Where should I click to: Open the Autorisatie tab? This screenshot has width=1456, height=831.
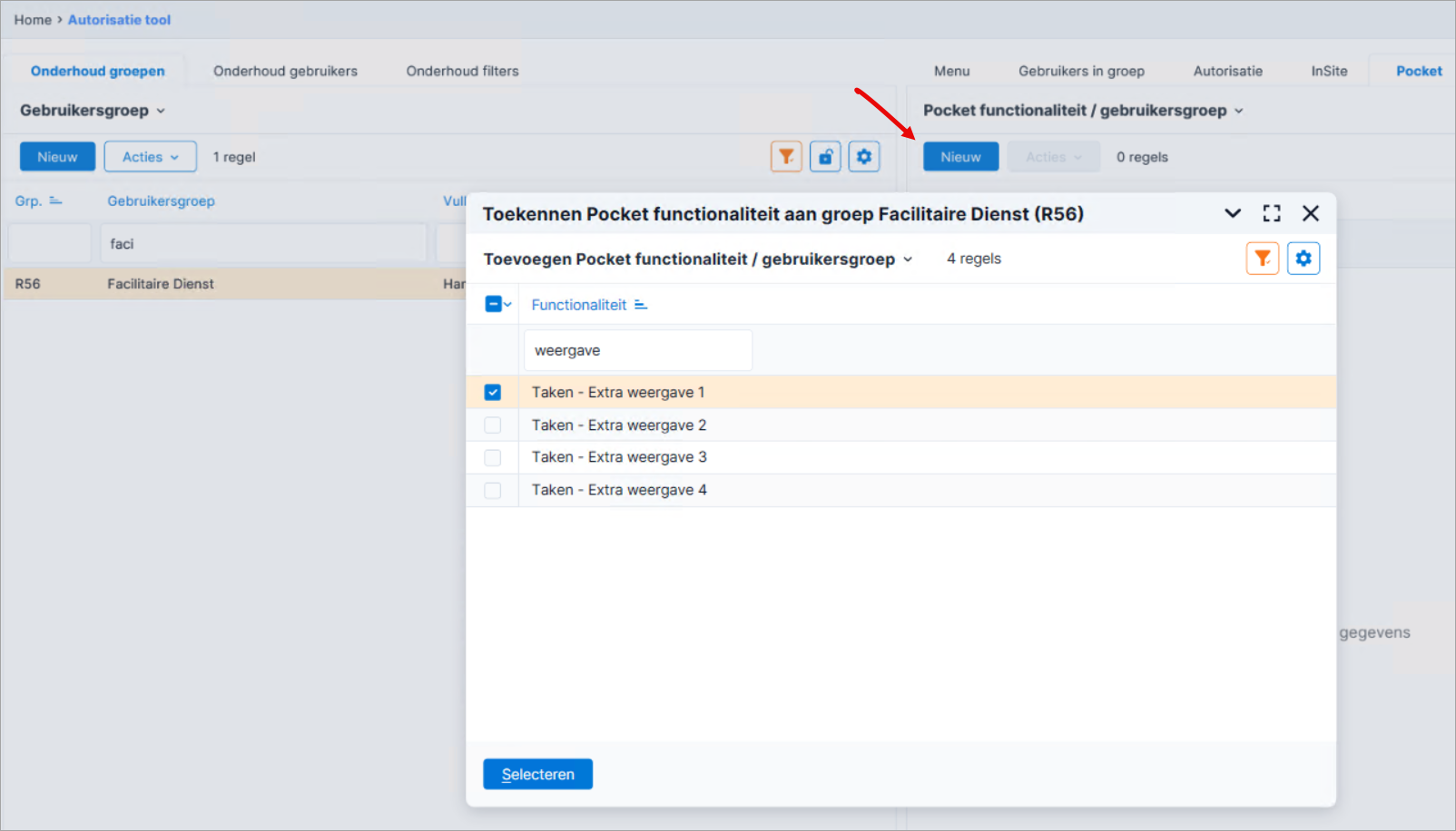pyautogui.click(x=1227, y=71)
